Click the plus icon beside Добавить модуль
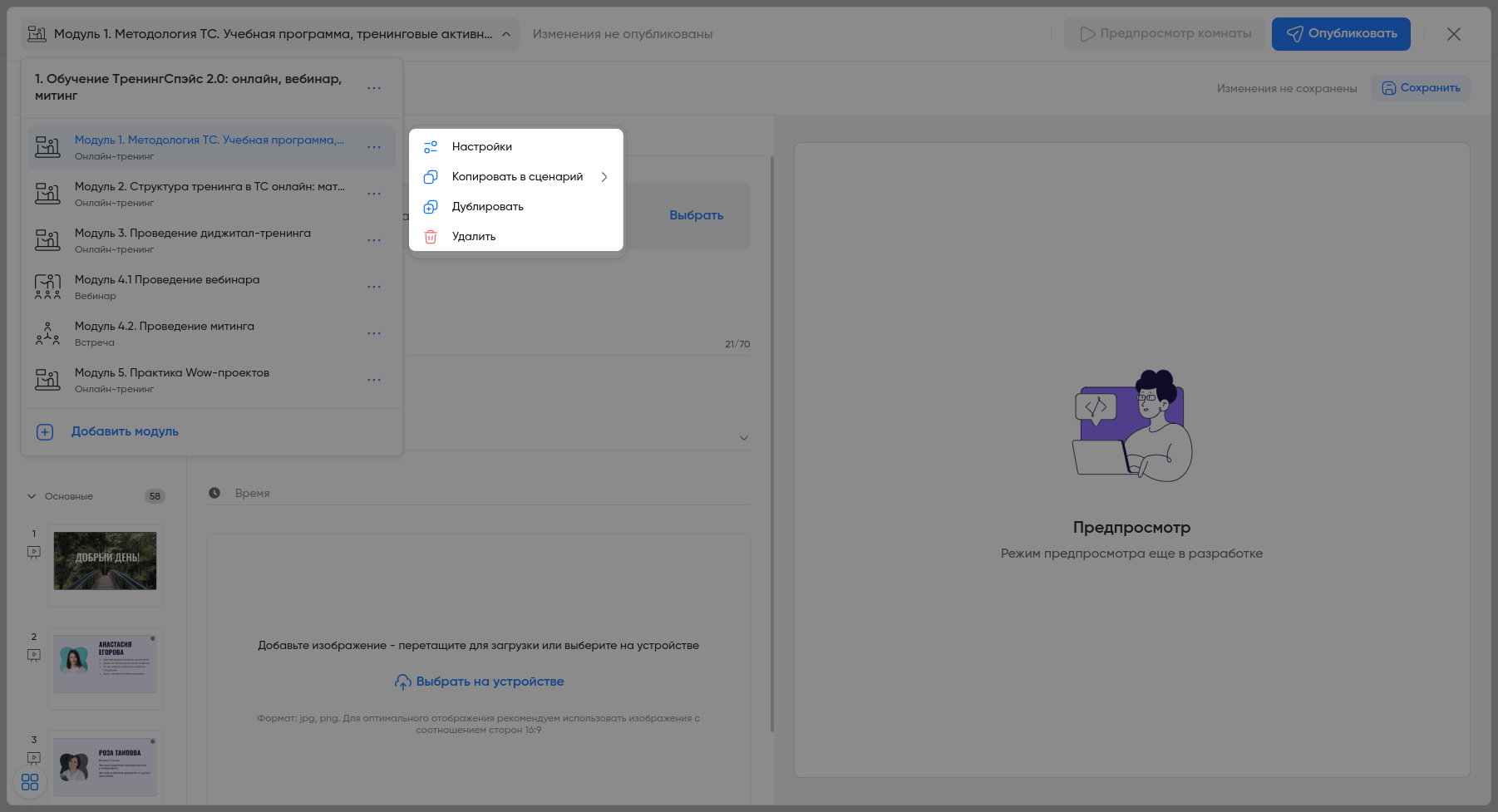Viewport: 1498px width, 812px height. pyautogui.click(x=45, y=432)
